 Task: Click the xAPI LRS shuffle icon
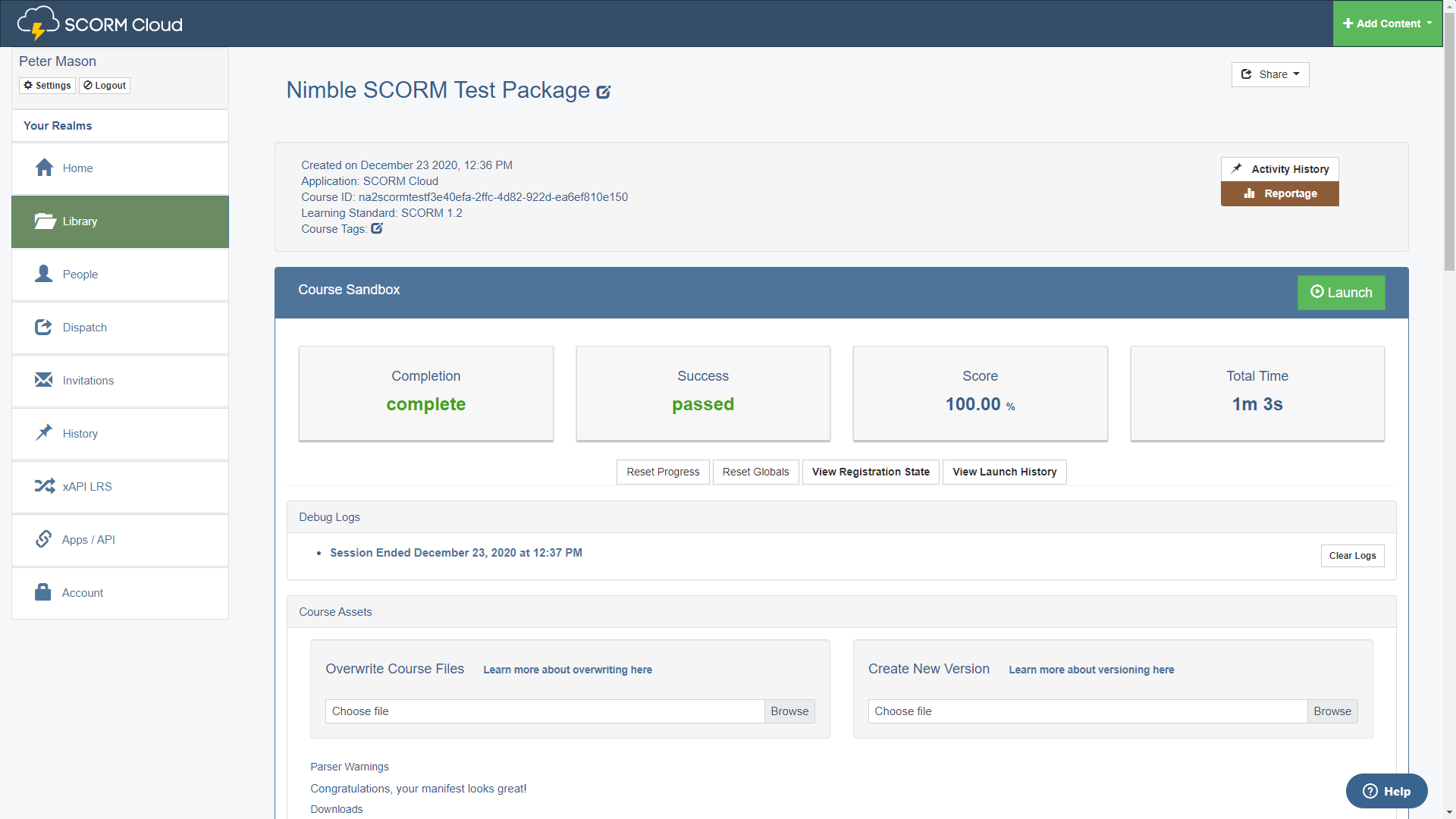tap(45, 486)
